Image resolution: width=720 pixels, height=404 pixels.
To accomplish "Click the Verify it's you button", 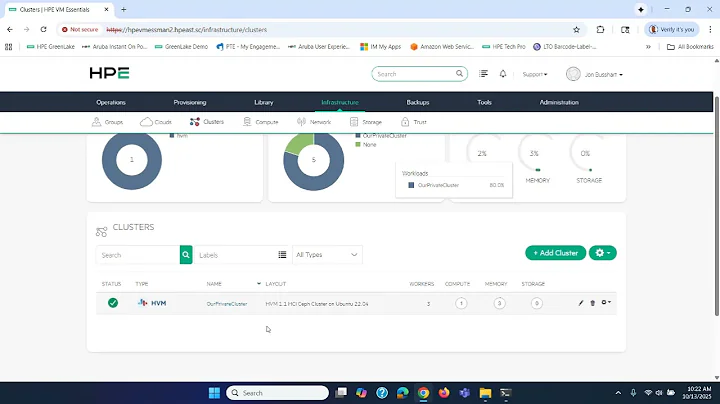I will click(x=671, y=29).
